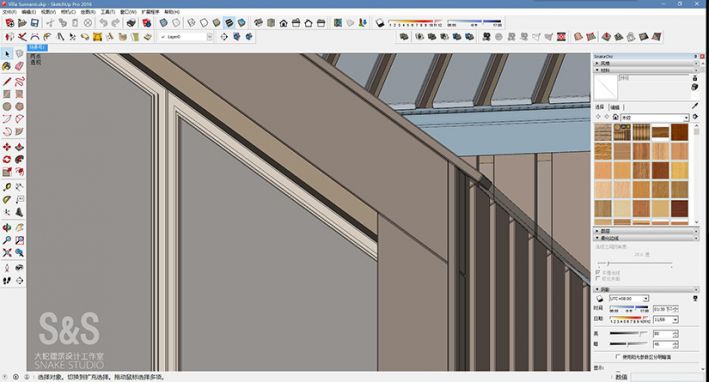Image resolution: width=709 pixels, height=382 pixels.
Task: Click the dark red wood material swatch
Action: coord(679,209)
